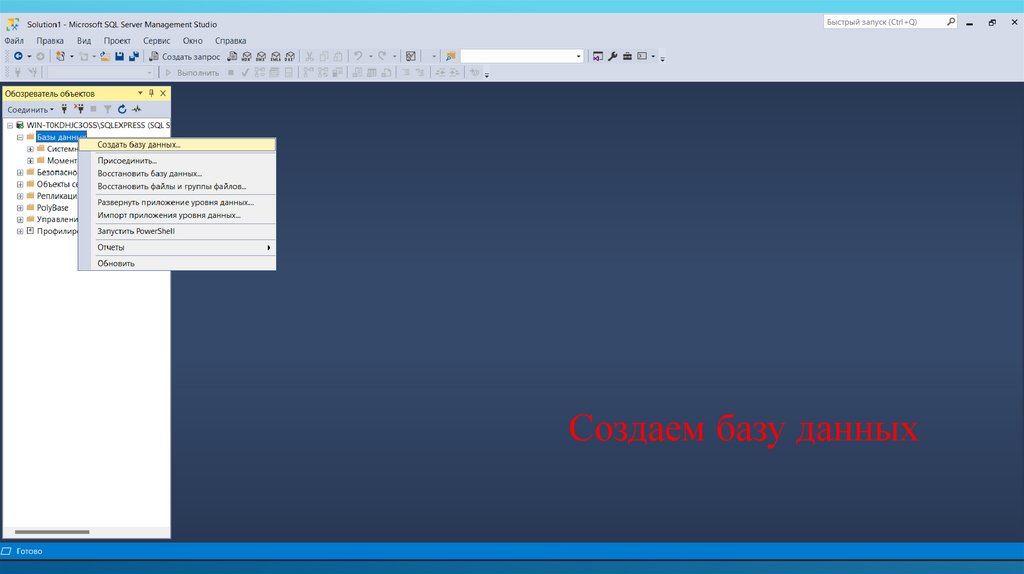The width and height of the screenshot is (1024, 574).
Task: Open the wide toolbar combo box dropdown
Action: 578,56
